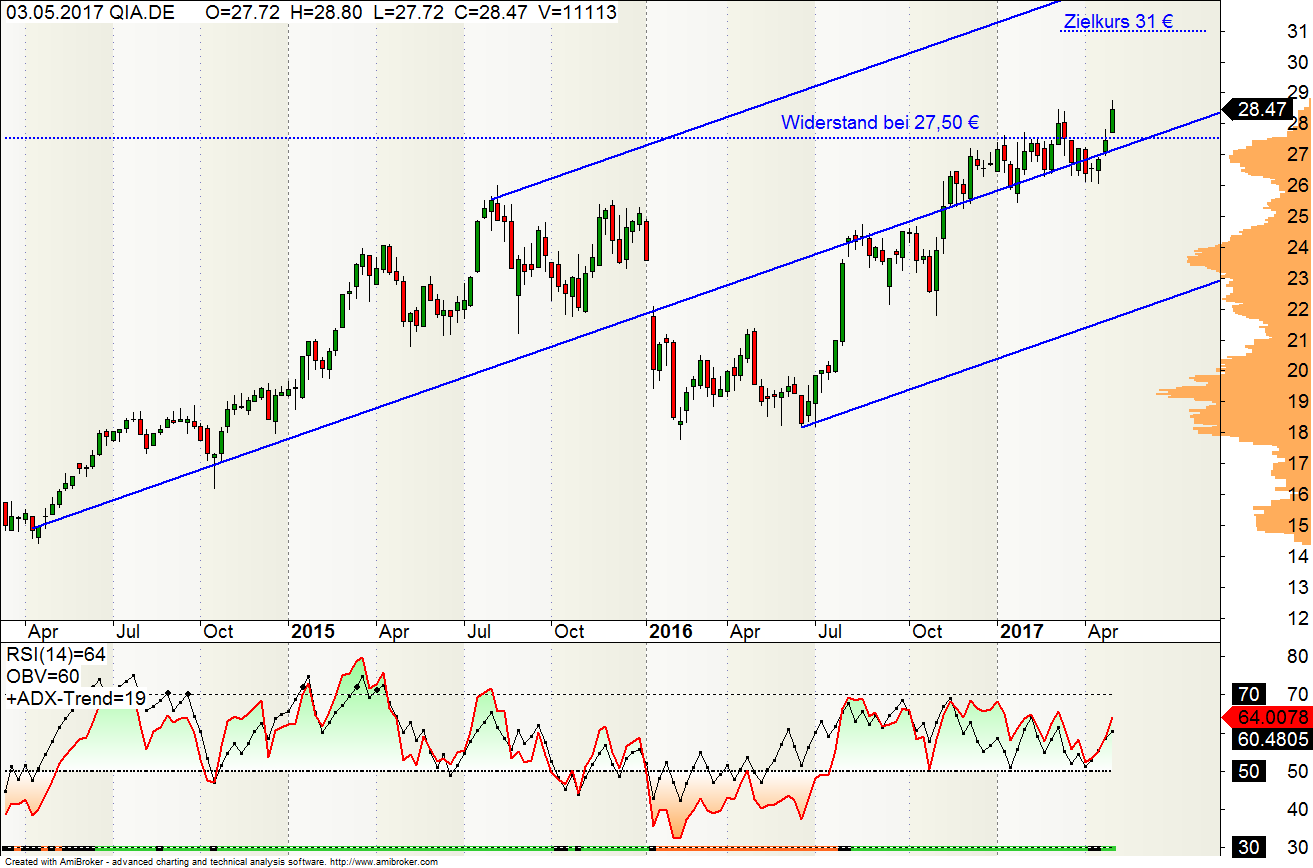The height and width of the screenshot is (868, 1313).
Task: Click the 2017 year marker on time axis
Action: [x=1023, y=631]
